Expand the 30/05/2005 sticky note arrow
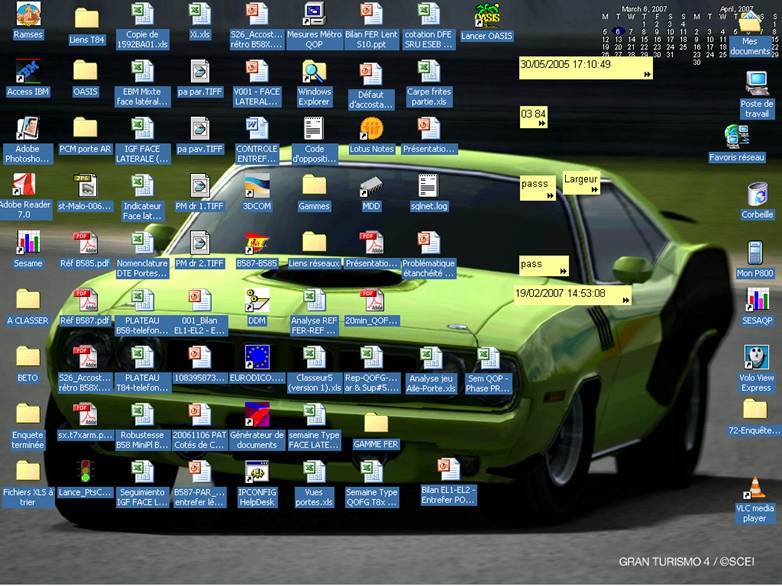Image resolution: width=782 pixels, height=586 pixels. click(x=647, y=74)
